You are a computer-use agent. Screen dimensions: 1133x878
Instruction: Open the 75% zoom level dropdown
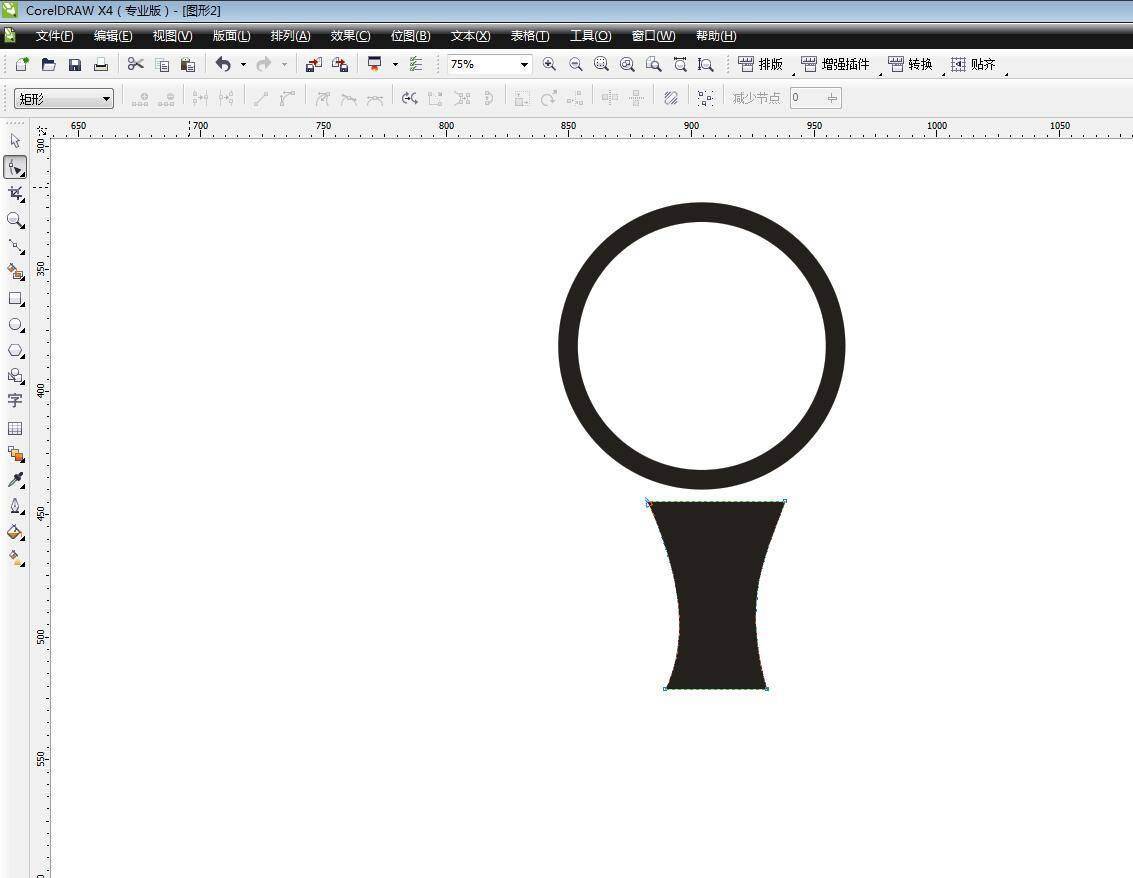coord(523,64)
